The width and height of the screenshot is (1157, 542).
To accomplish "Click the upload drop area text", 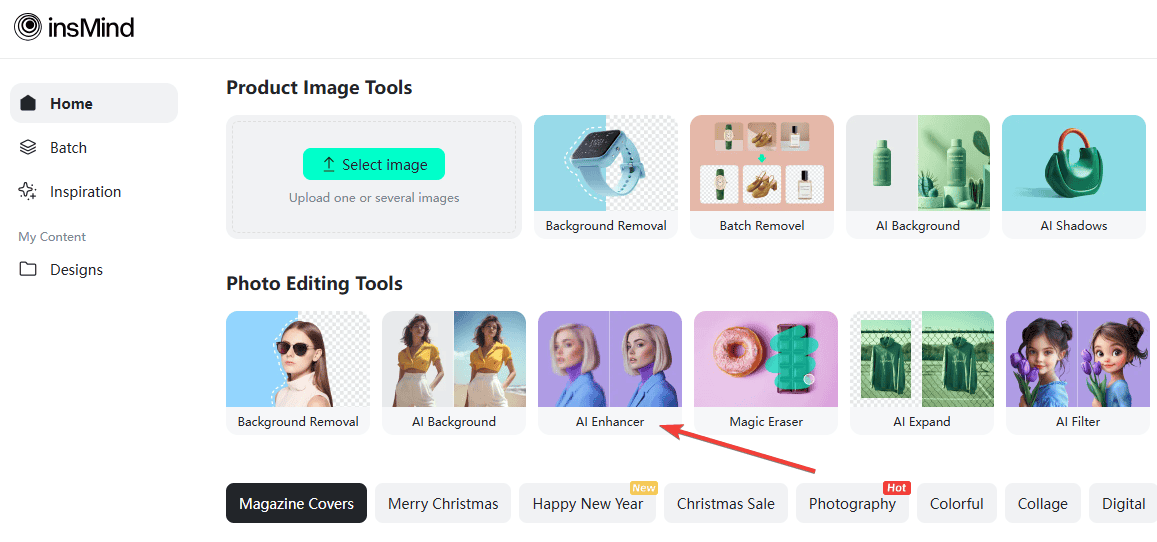I will pyautogui.click(x=374, y=198).
